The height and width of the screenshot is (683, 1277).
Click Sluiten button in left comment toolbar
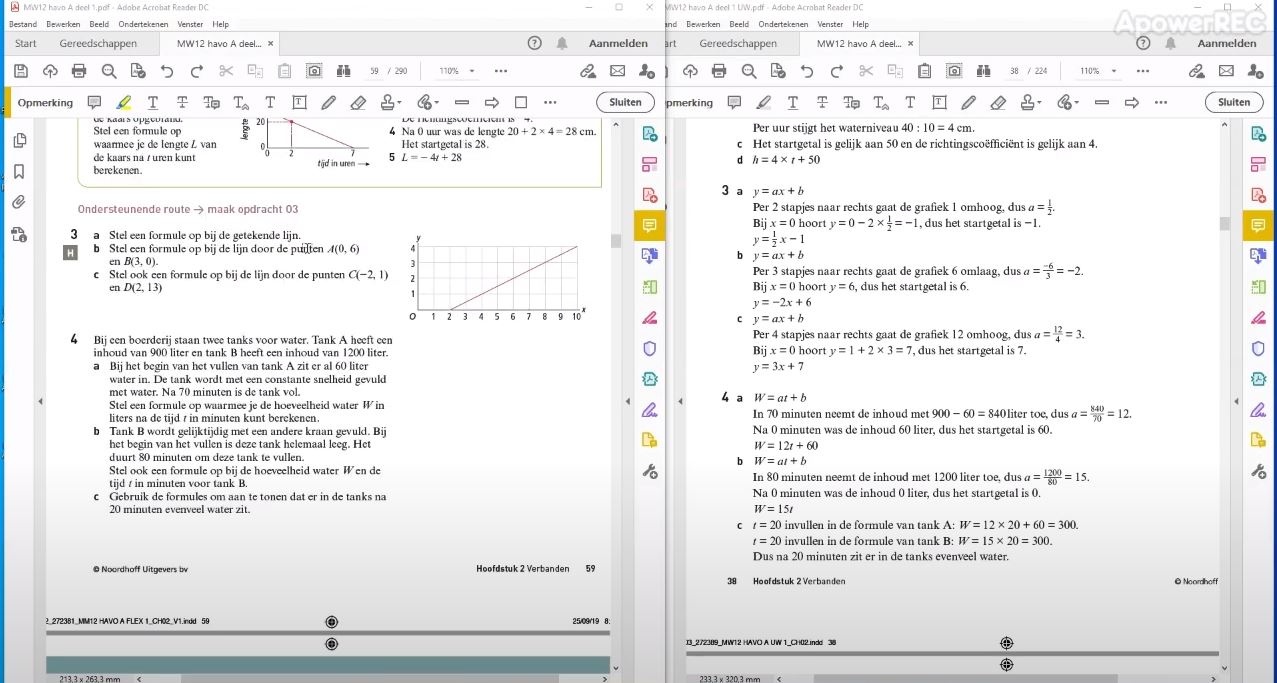[625, 102]
